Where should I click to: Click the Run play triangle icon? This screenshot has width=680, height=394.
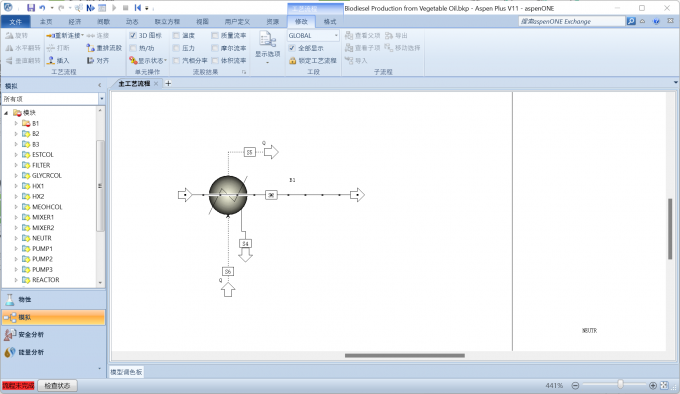pos(114,8)
